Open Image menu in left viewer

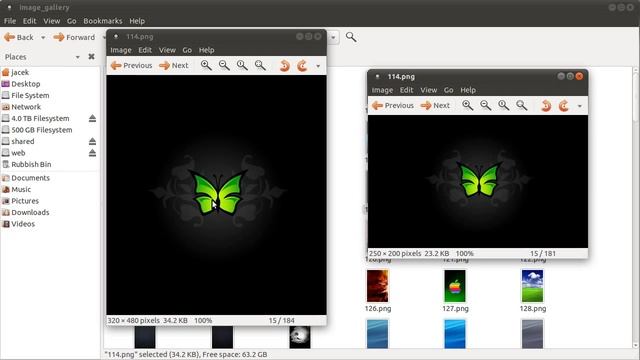click(121, 50)
